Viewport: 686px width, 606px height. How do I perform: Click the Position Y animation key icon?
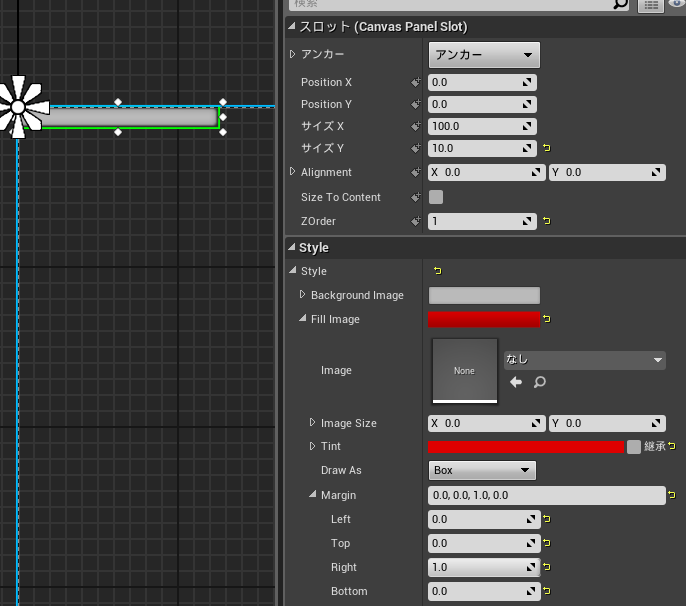pyautogui.click(x=416, y=104)
